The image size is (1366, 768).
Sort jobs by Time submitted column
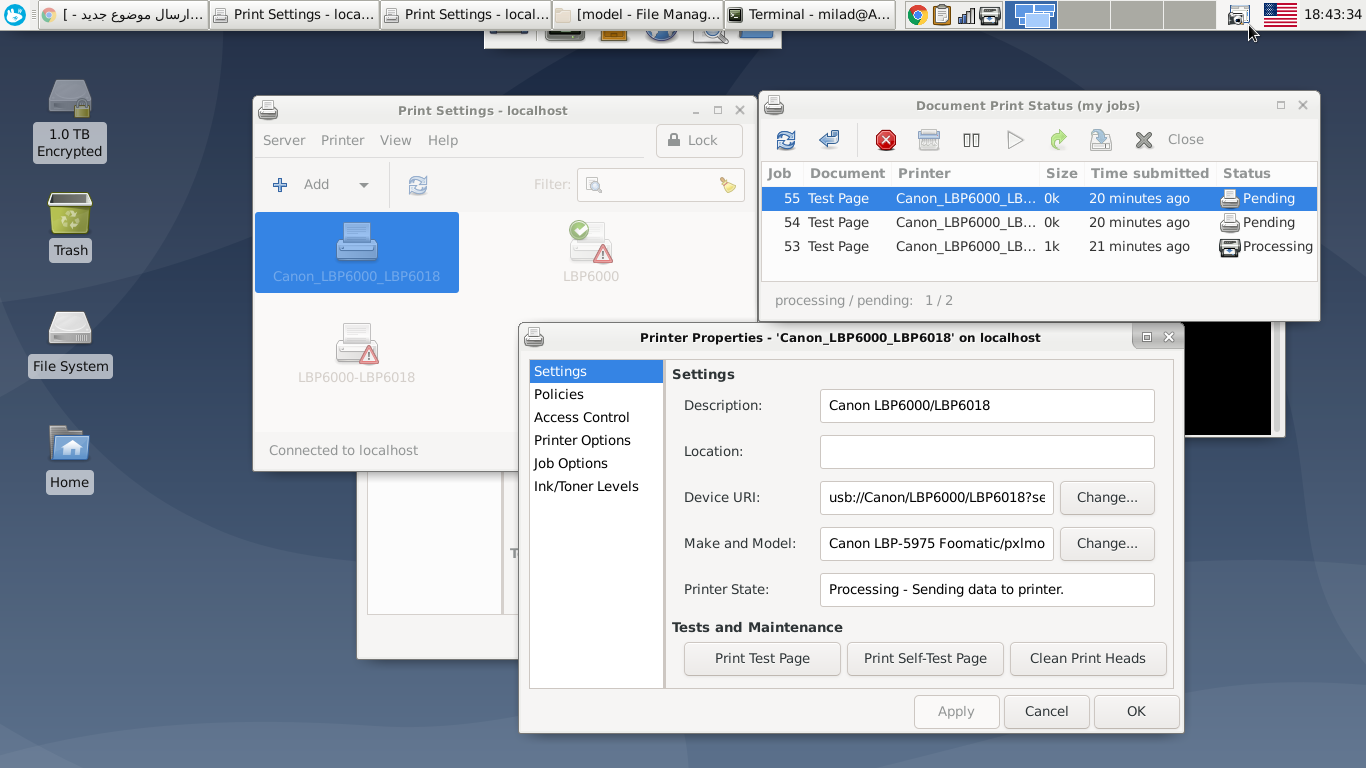tap(1149, 173)
